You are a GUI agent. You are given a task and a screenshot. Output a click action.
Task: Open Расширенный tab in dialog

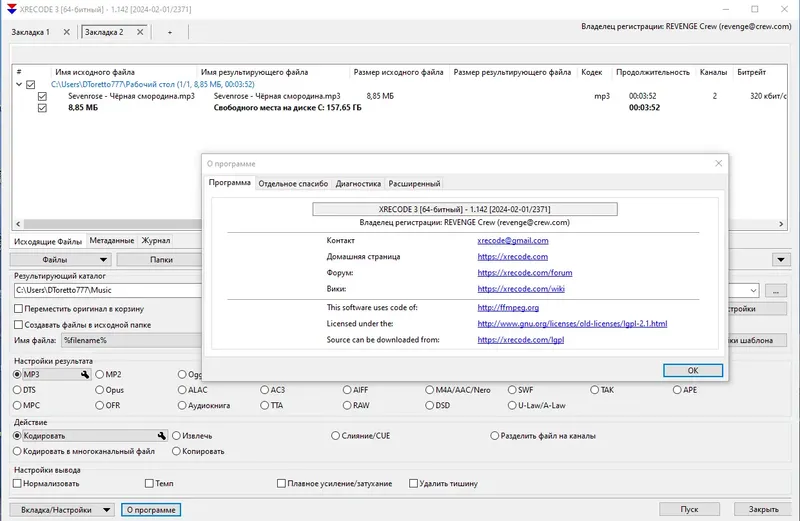pyautogui.click(x=414, y=184)
